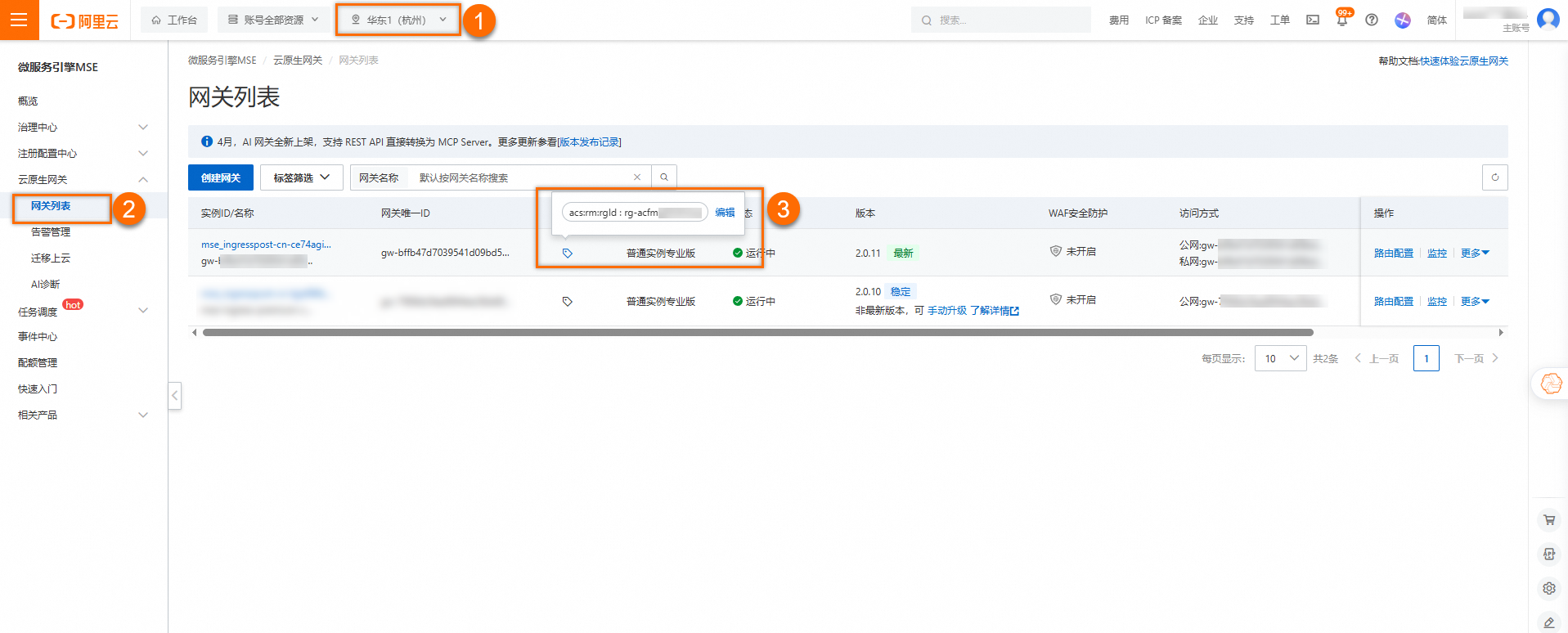This screenshot has height=633, width=1568.
Task: Click the edit pencil icon on right rail
Action: pyautogui.click(x=1549, y=622)
